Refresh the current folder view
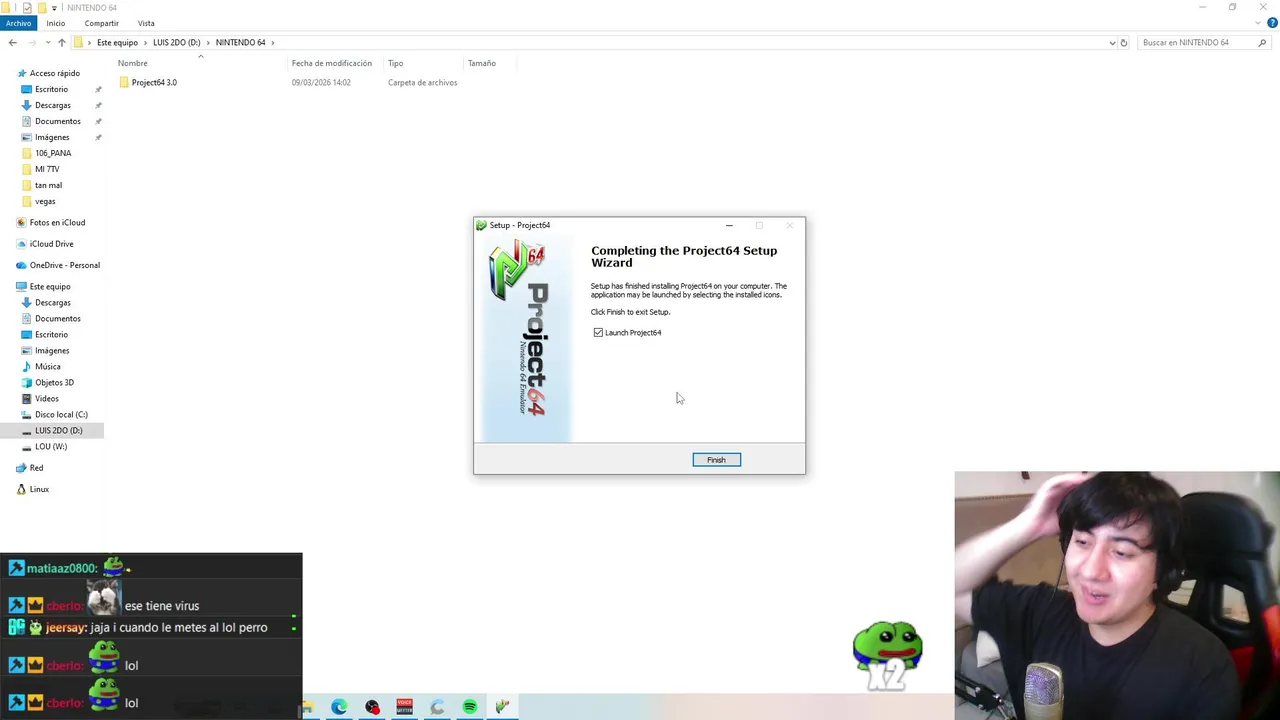 click(x=1124, y=43)
